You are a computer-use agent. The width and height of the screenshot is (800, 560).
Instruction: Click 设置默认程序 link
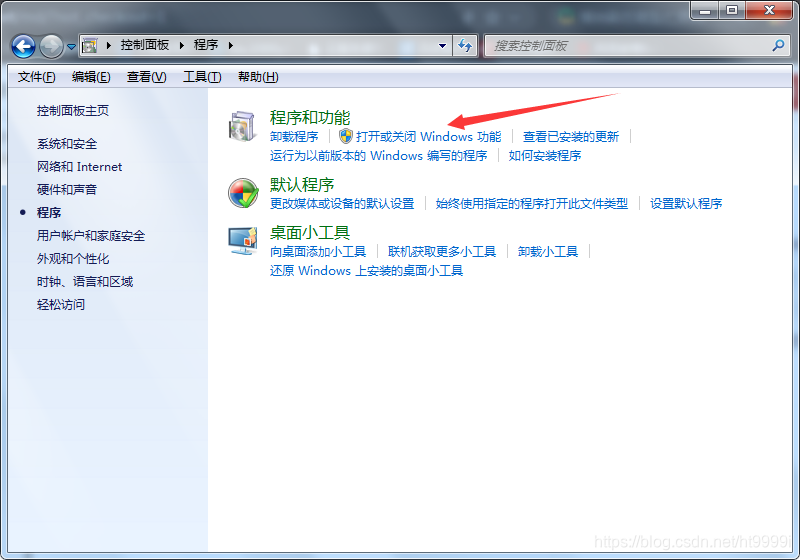[686, 203]
